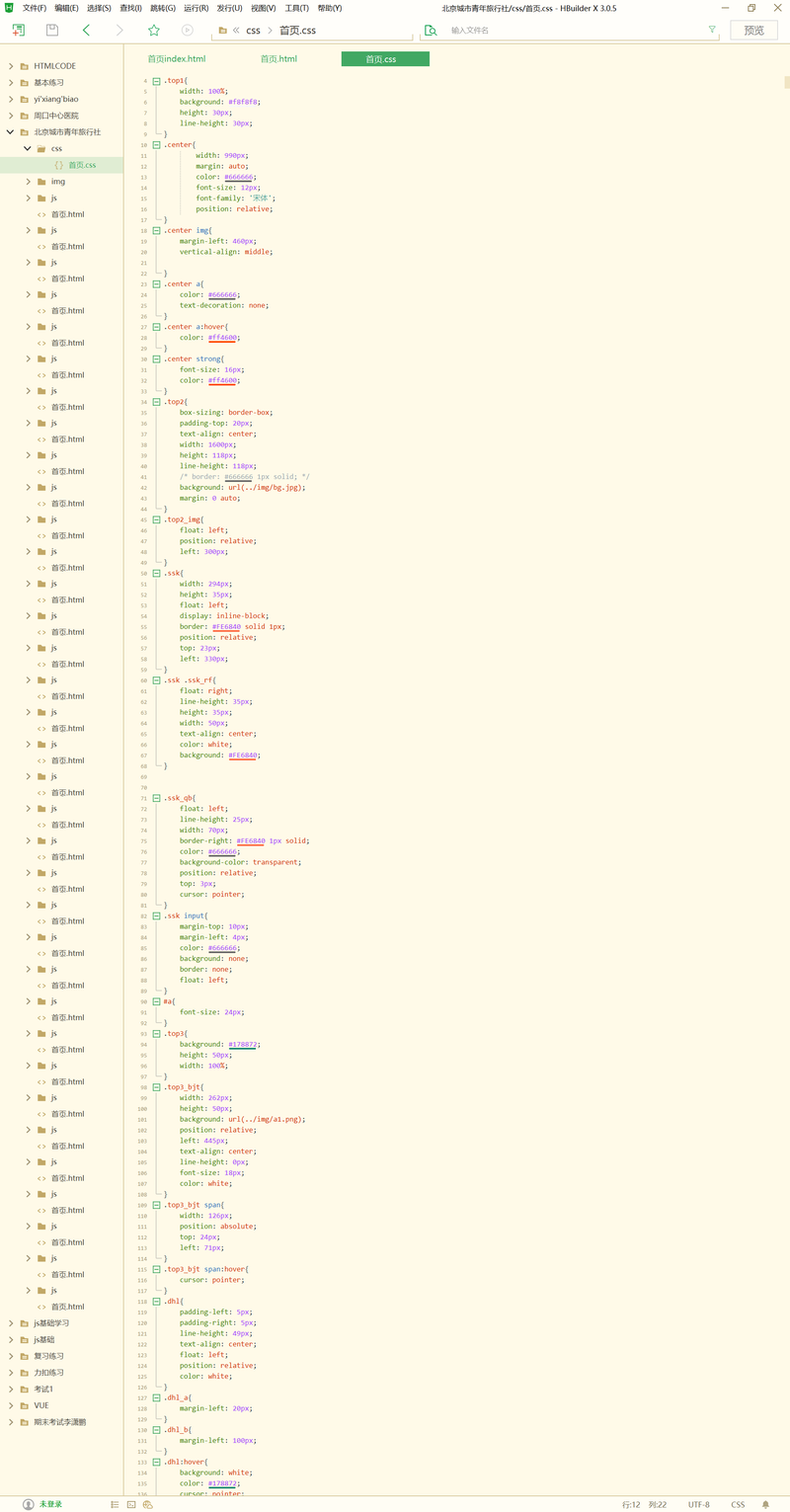Open the terminal icon in the status bar
This screenshot has width=790, height=1512.
[131, 1504]
